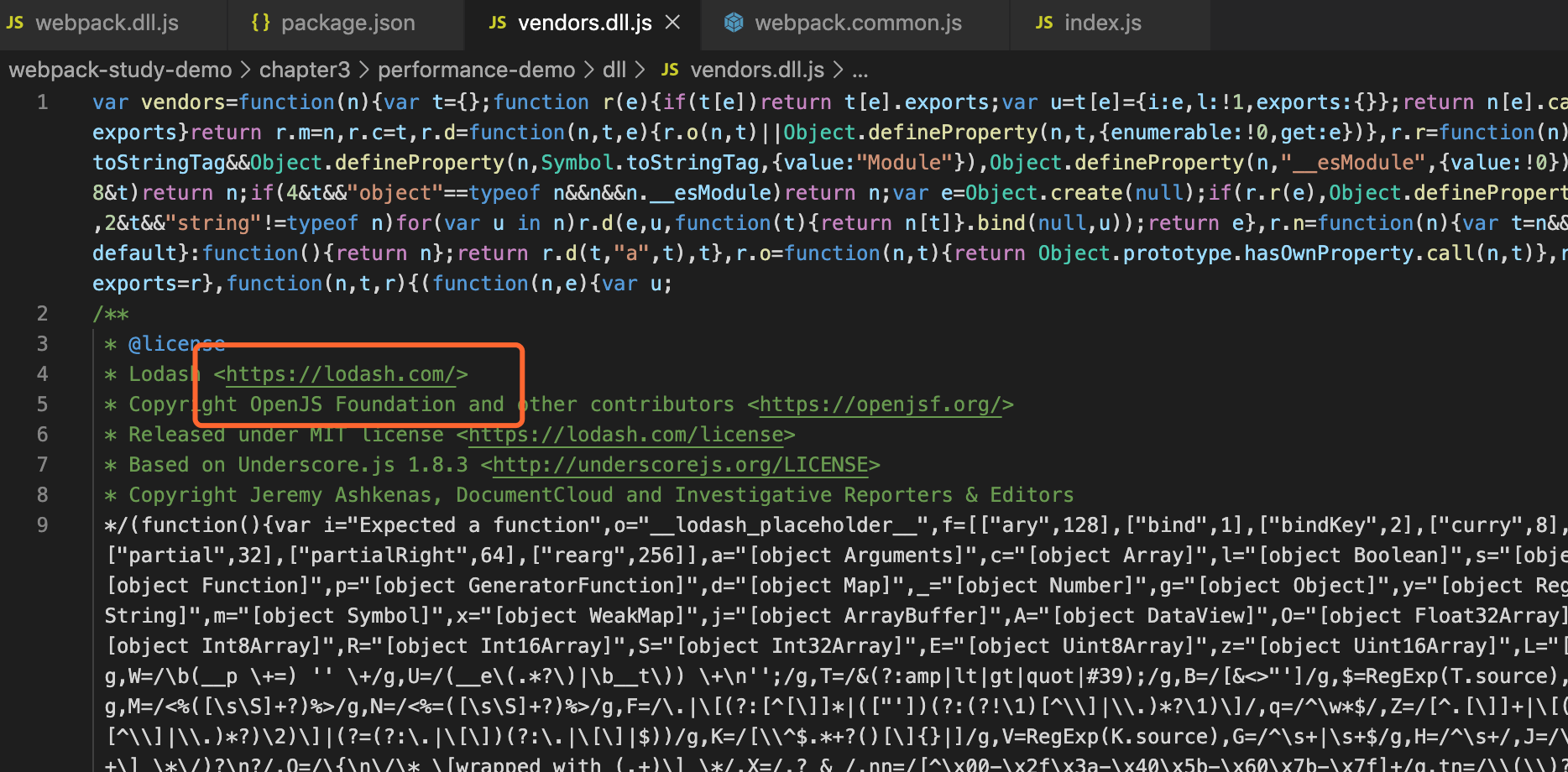This screenshot has height=772, width=1568.
Task: Click the breadcrumb ellipsis after vendors.dll.js
Action: click(860, 70)
